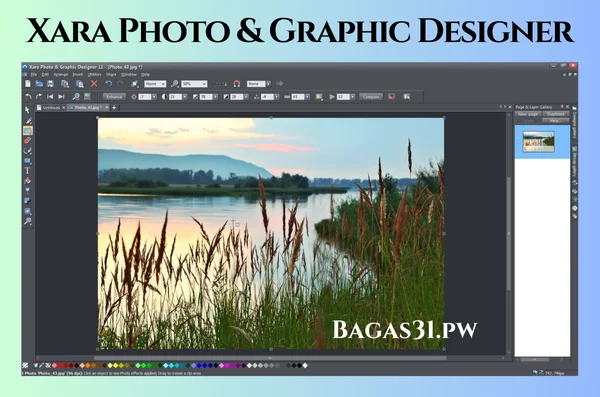Click the photo zoom magnifier in second toolbar
The height and width of the screenshot is (397, 600).
coord(76,96)
